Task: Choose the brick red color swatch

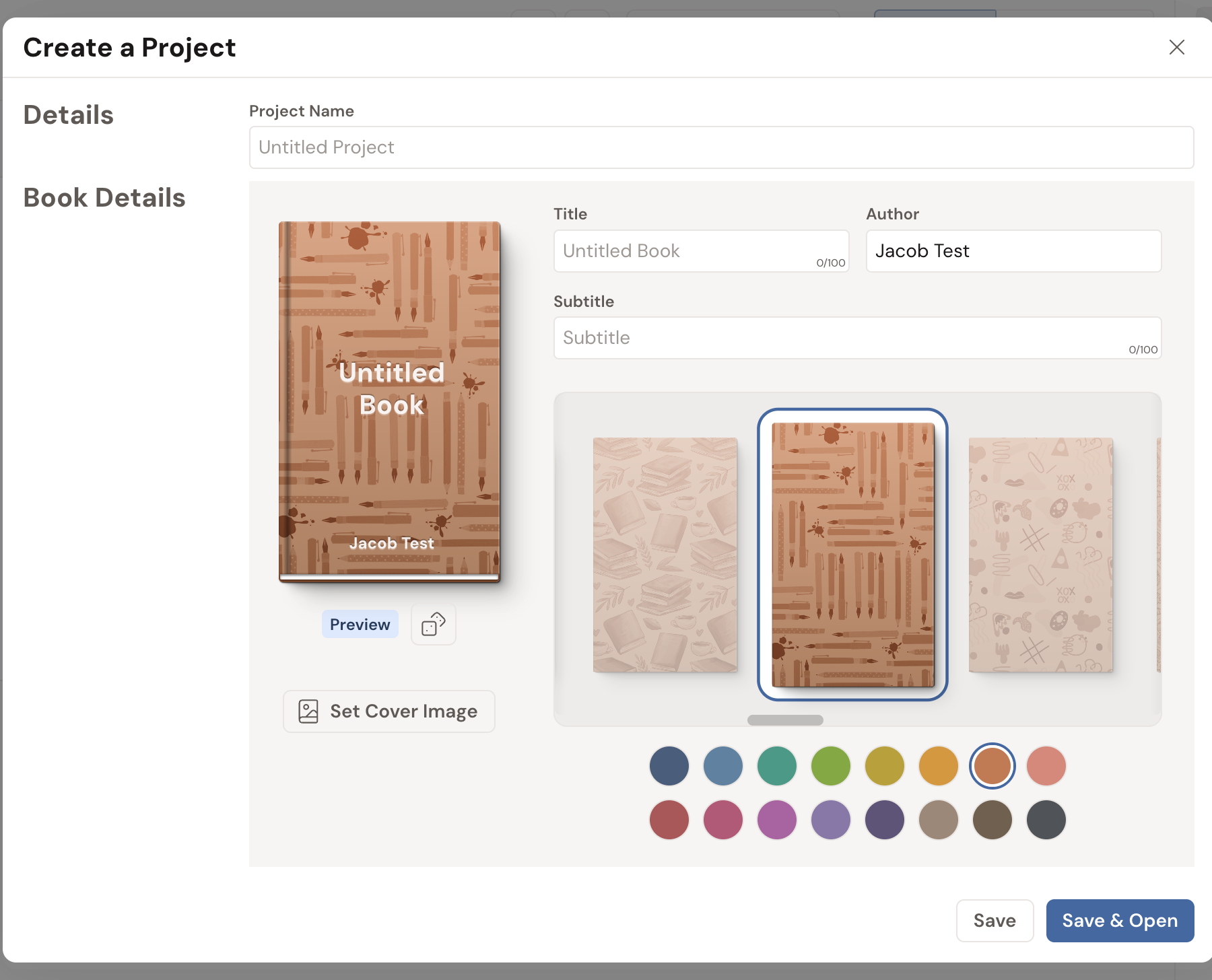Action: tap(669, 820)
